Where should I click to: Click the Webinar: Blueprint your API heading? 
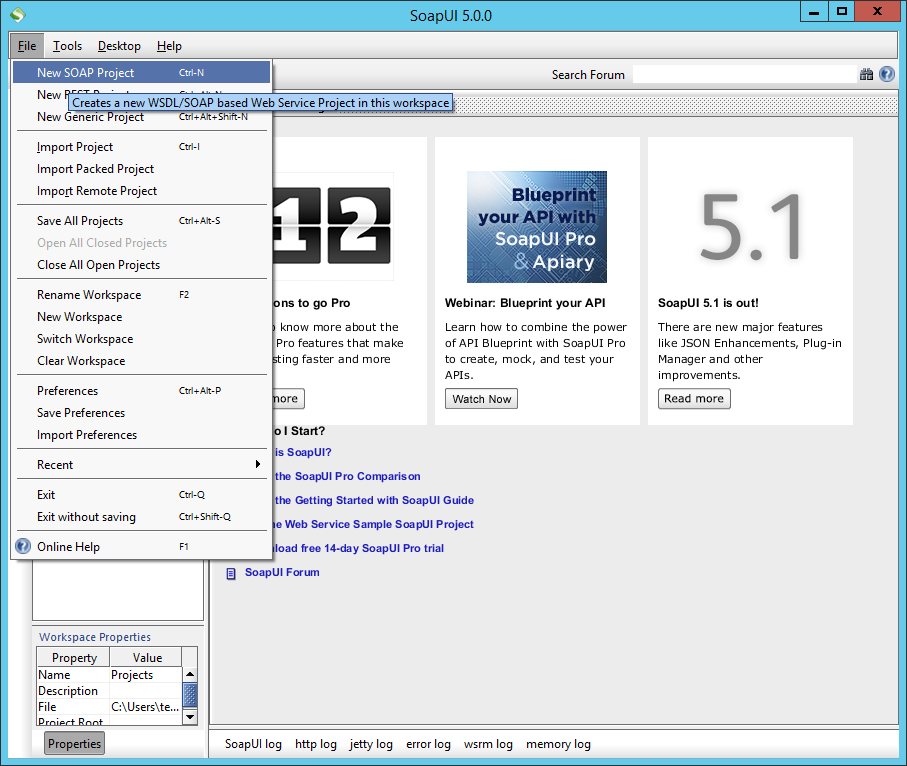[525, 303]
